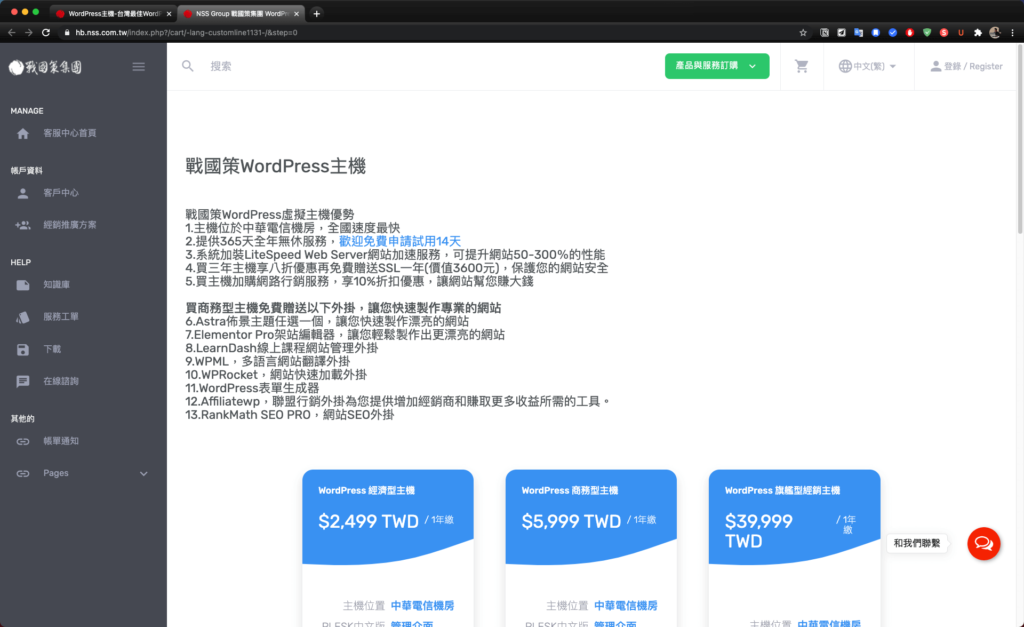Click the browser reload icon
1024x627 pixels.
click(46, 32)
